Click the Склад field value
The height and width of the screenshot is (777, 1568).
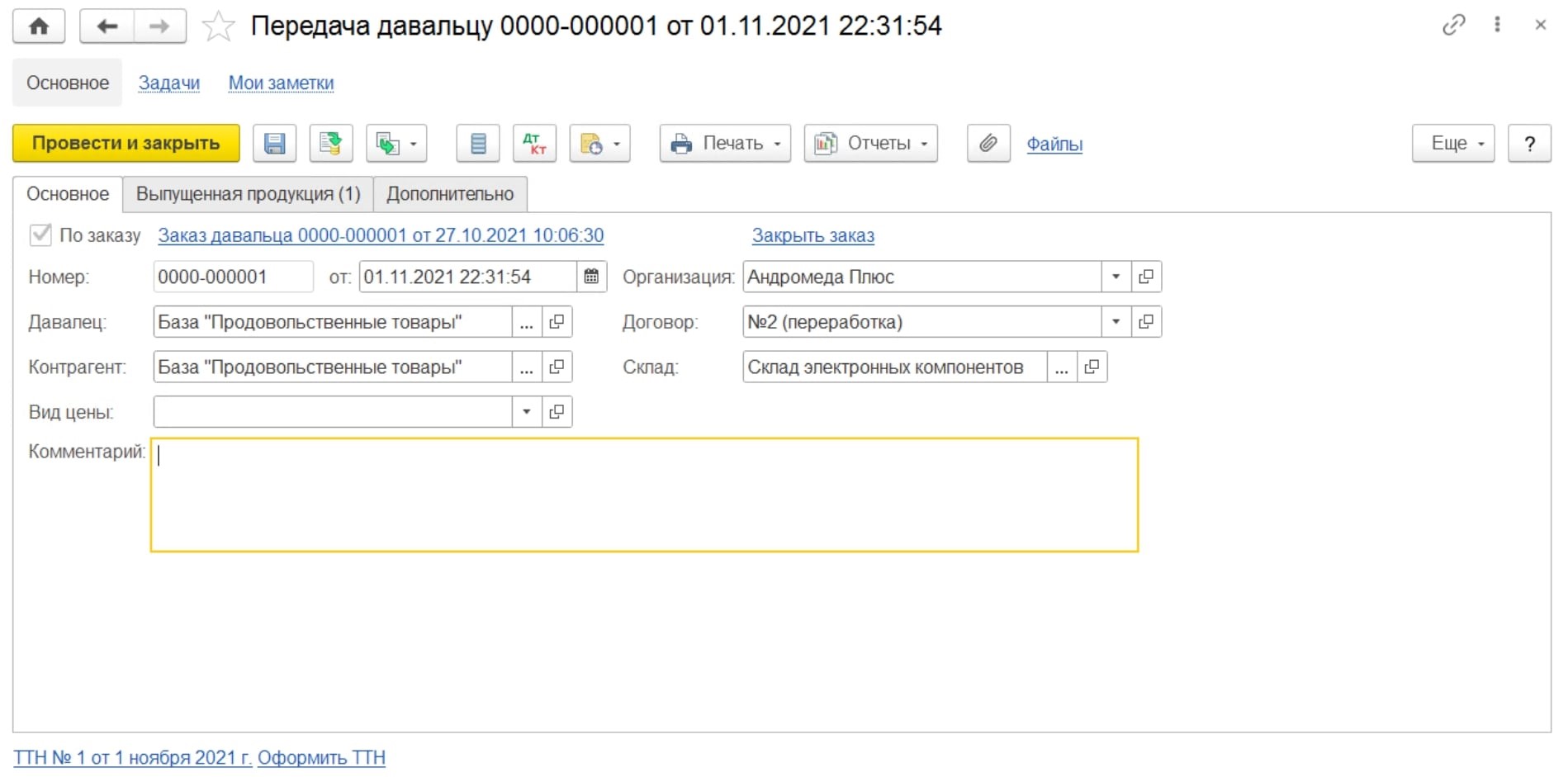(x=895, y=367)
